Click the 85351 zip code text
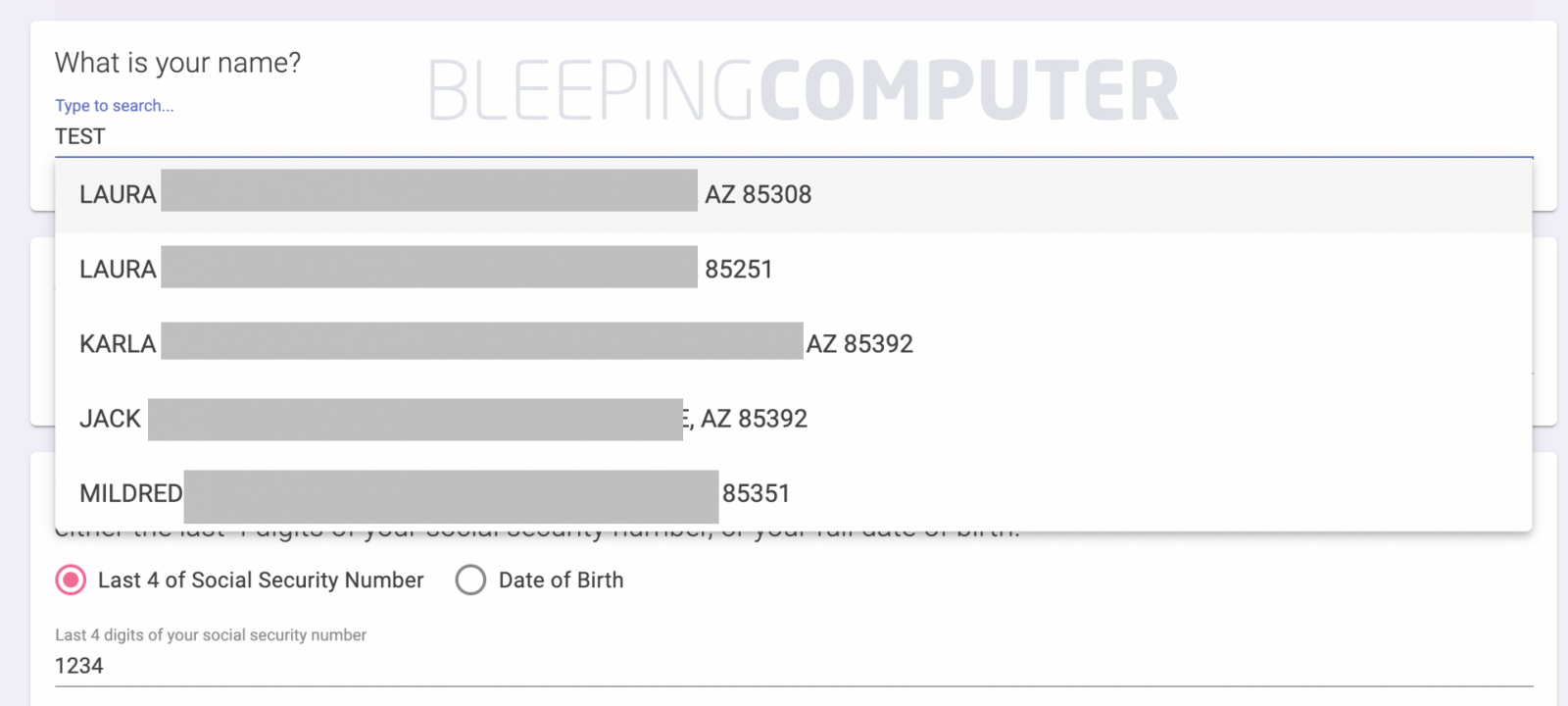This screenshot has height=706, width=1568. pos(756,493)
